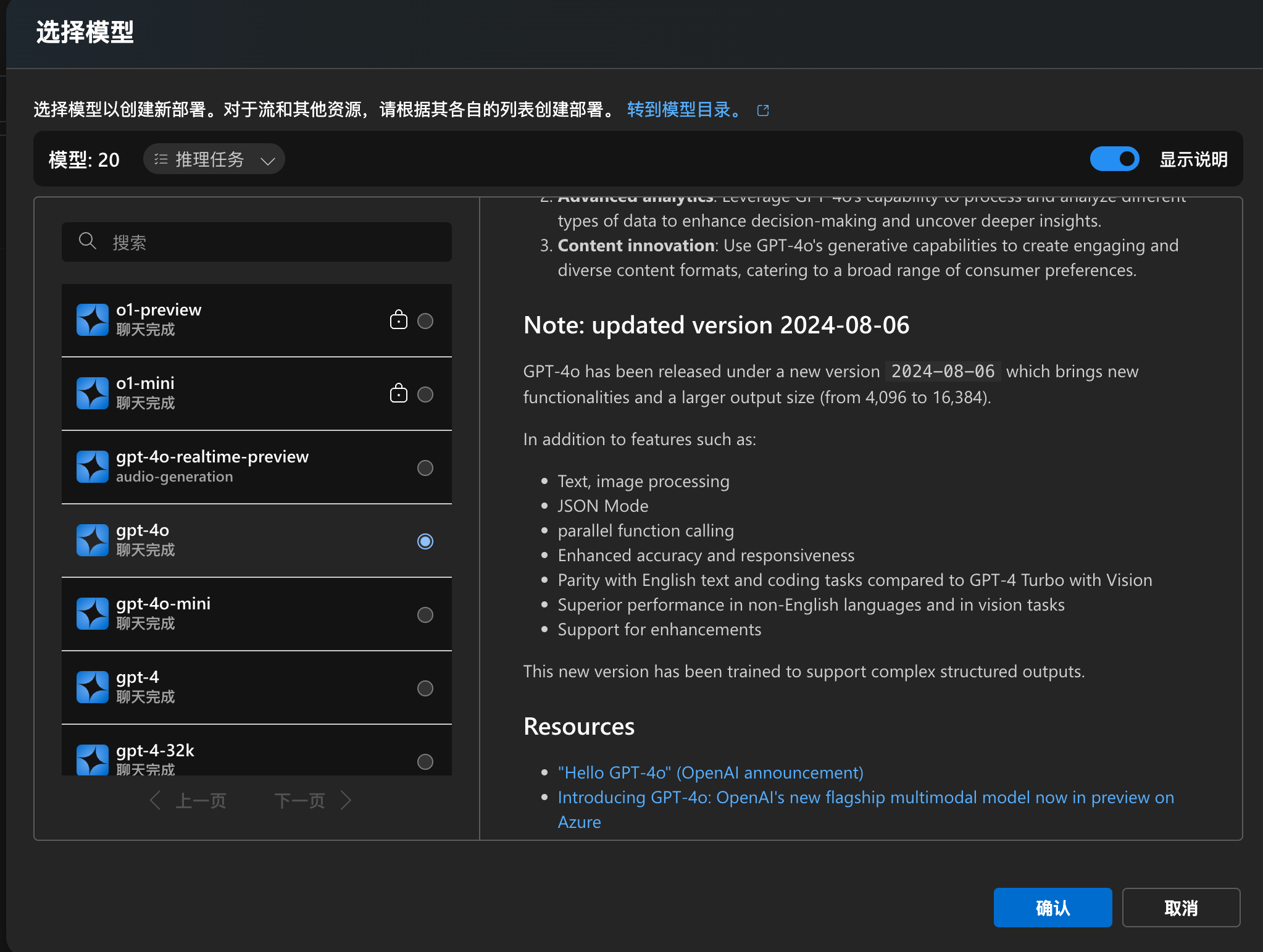Click the list icon in 推理任务 filter
The height and width of the screenshot is (952, 1263).
161,159
